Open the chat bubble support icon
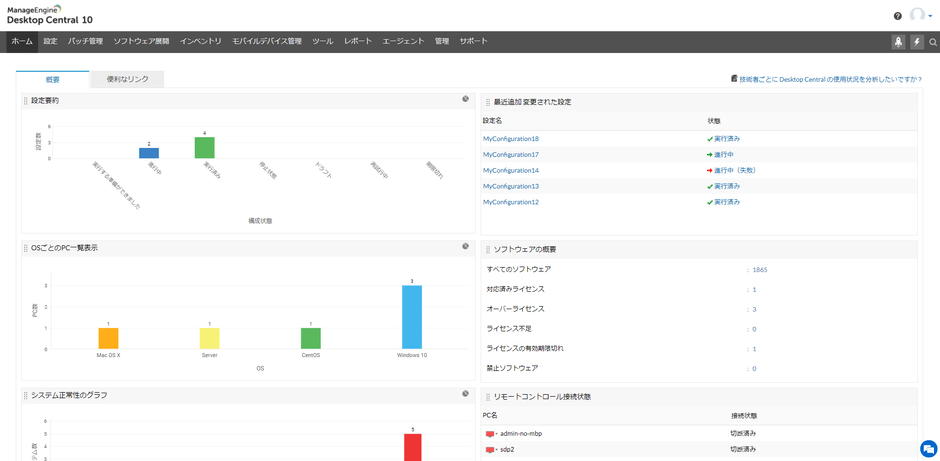 [x=928, y=449]
